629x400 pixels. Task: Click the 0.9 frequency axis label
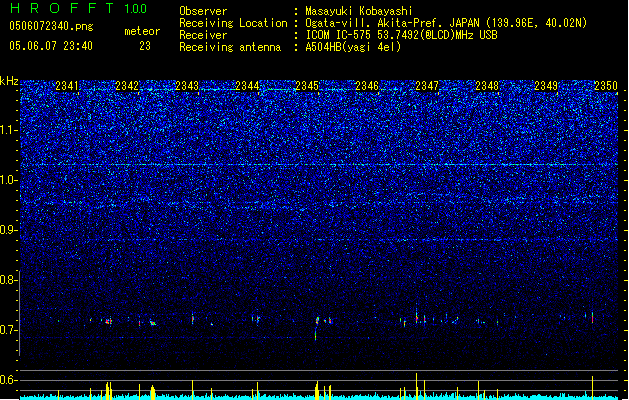pos(9,230)
